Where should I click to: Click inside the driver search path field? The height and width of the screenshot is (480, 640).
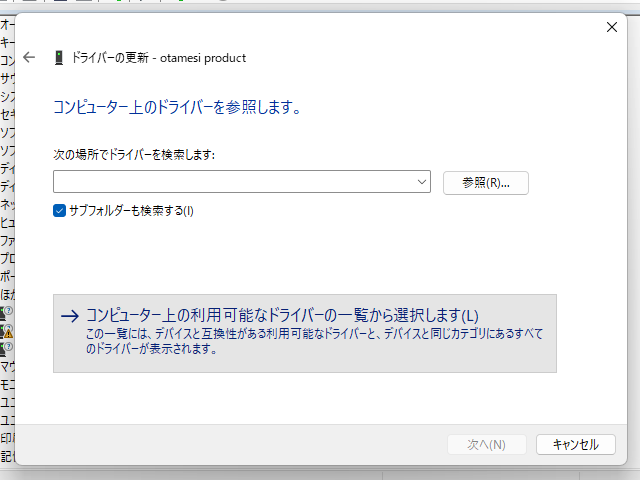[x=235, y=182]
